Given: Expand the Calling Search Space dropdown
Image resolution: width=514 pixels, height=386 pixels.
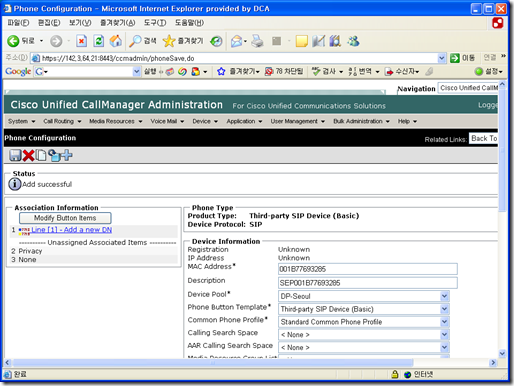Looking at the screenshot, I should click(444, 334).
